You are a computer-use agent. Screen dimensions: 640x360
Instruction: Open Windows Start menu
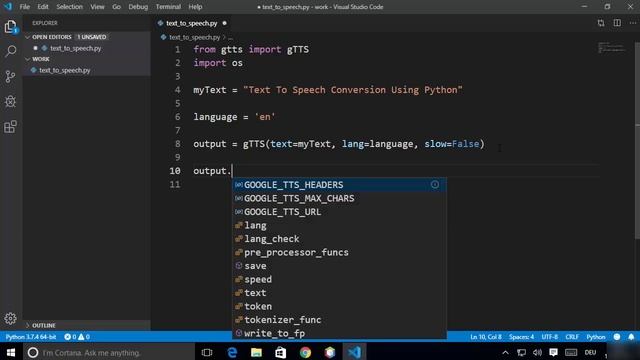11,352
